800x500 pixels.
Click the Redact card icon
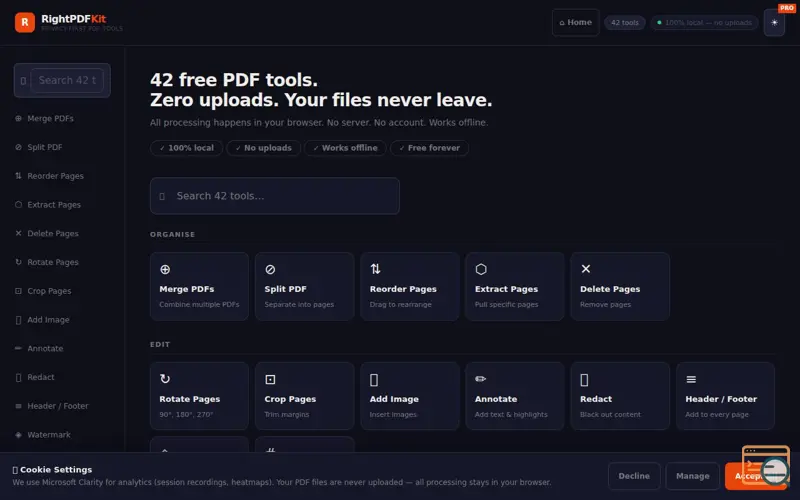(x=584, y=380)
